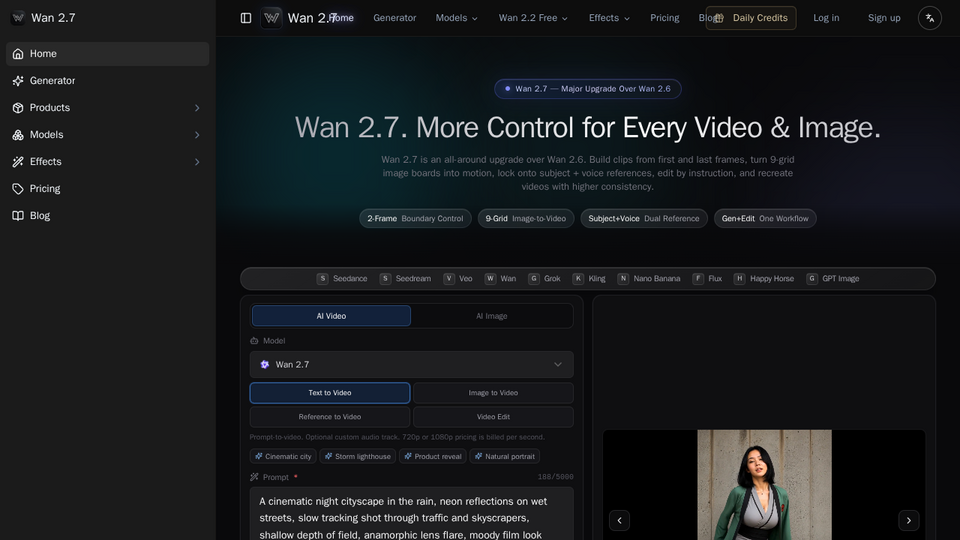
Task: Select the Nano Banana model shortcut
Action: [649, 279]
